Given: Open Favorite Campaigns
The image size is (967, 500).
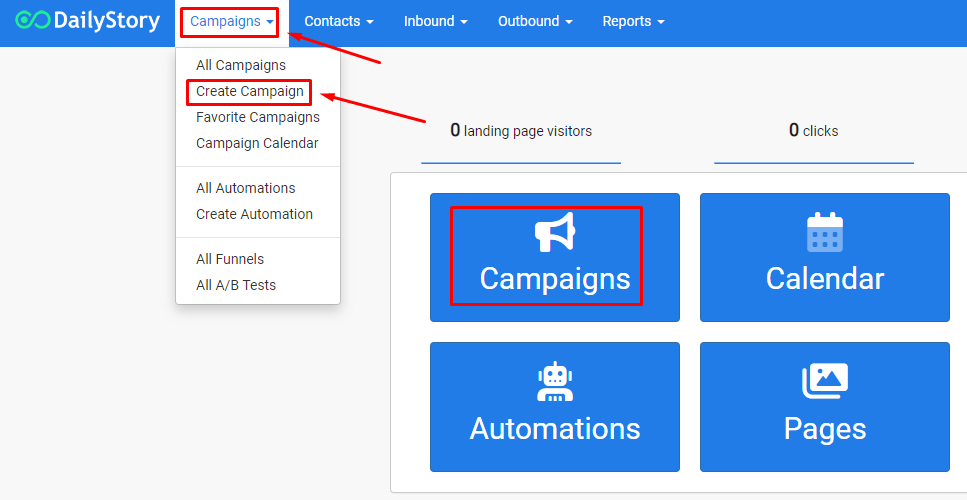Looking at the screenshot, I should pos(258,117).
